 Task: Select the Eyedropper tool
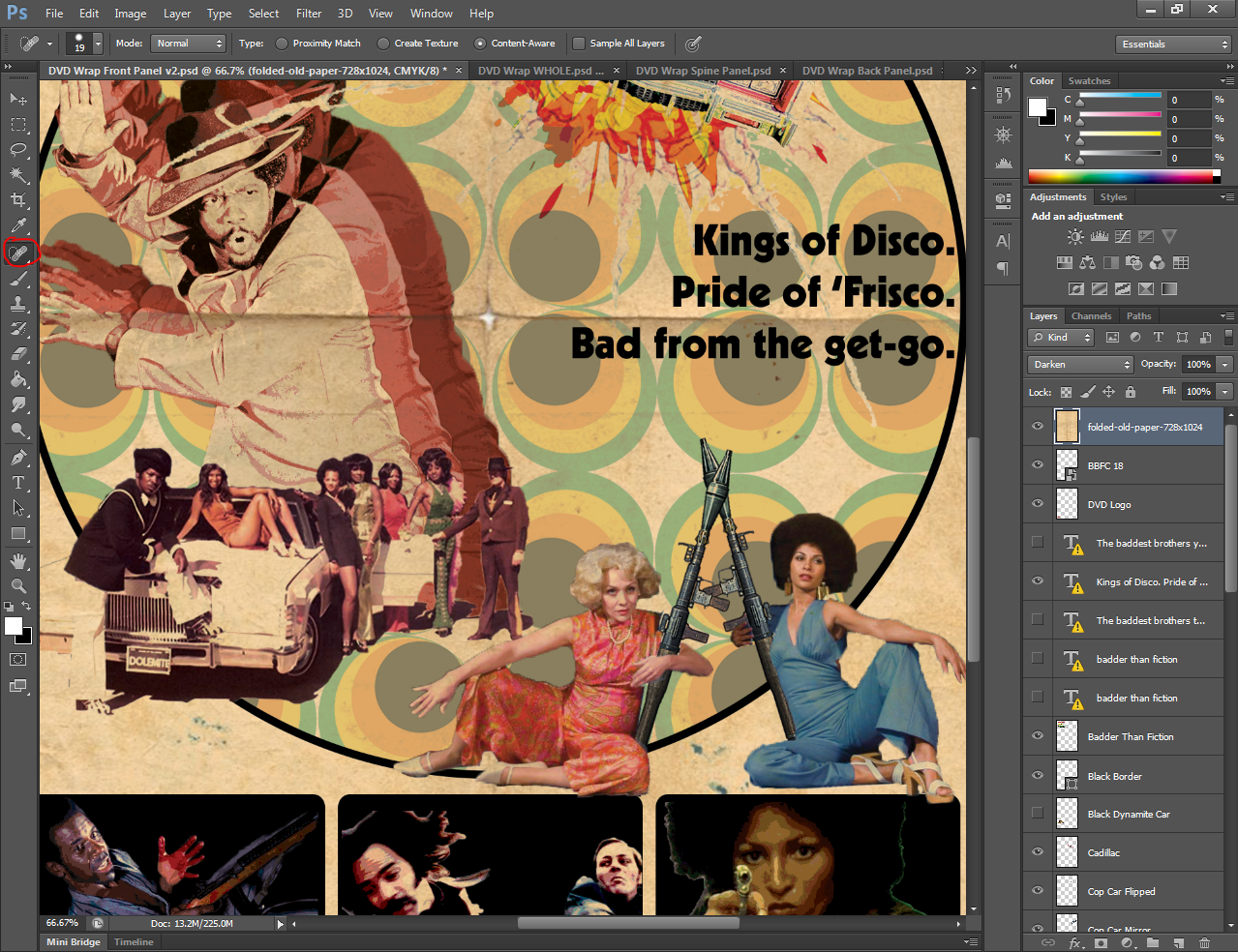coord(18,226)
